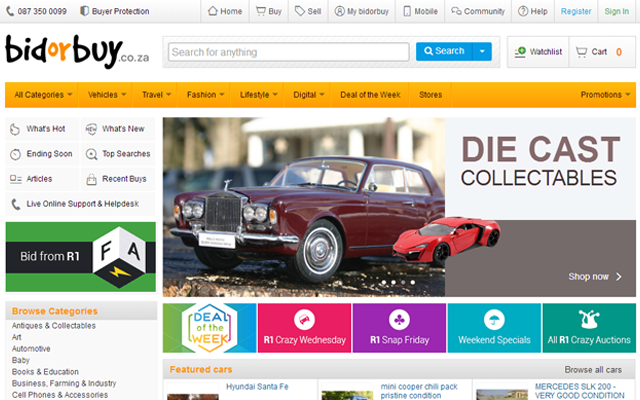Screen dimensions: 640x400
Task: Open Cell Phones & Accessories category
Action: [60, 395]
